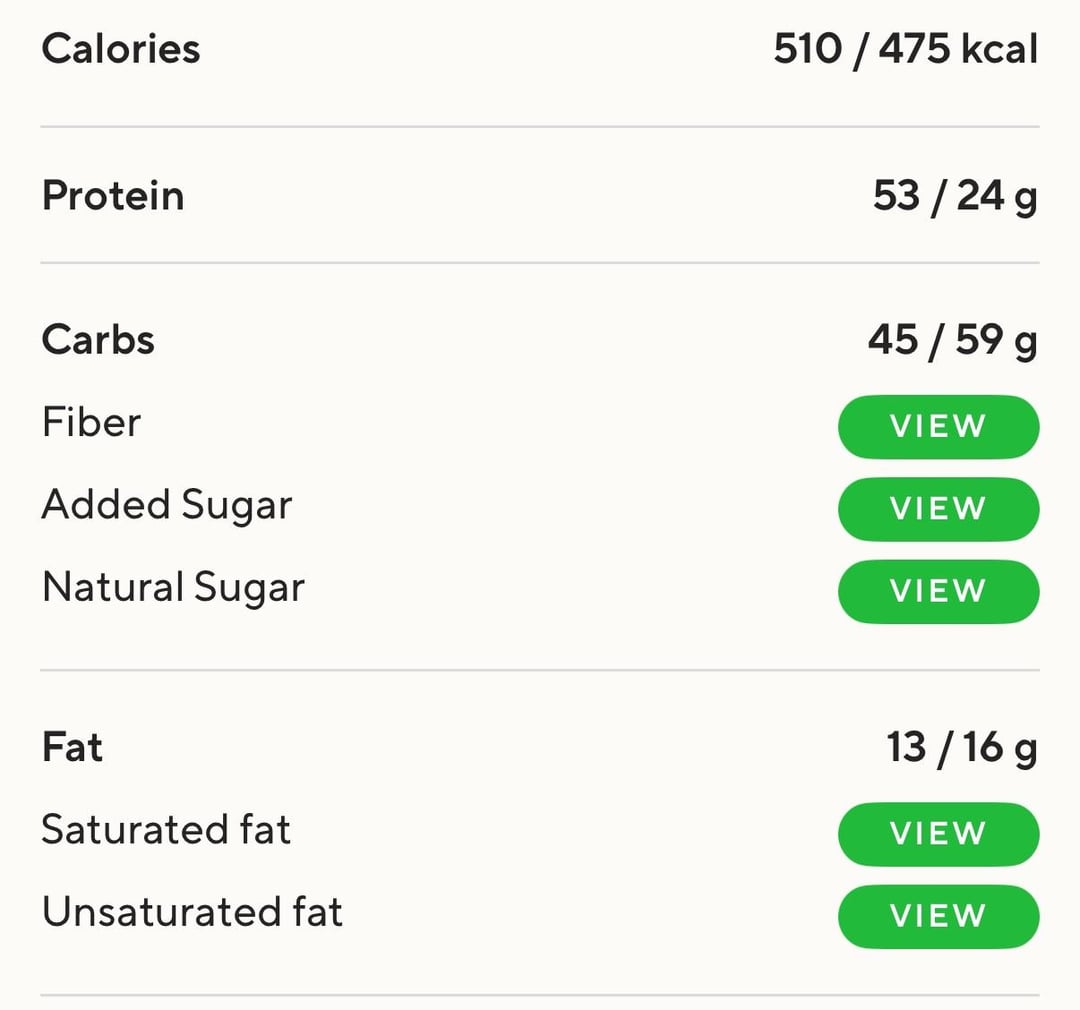Click the Unsaturated fat label text
Screen dimensions: 1080x1010
192,911
